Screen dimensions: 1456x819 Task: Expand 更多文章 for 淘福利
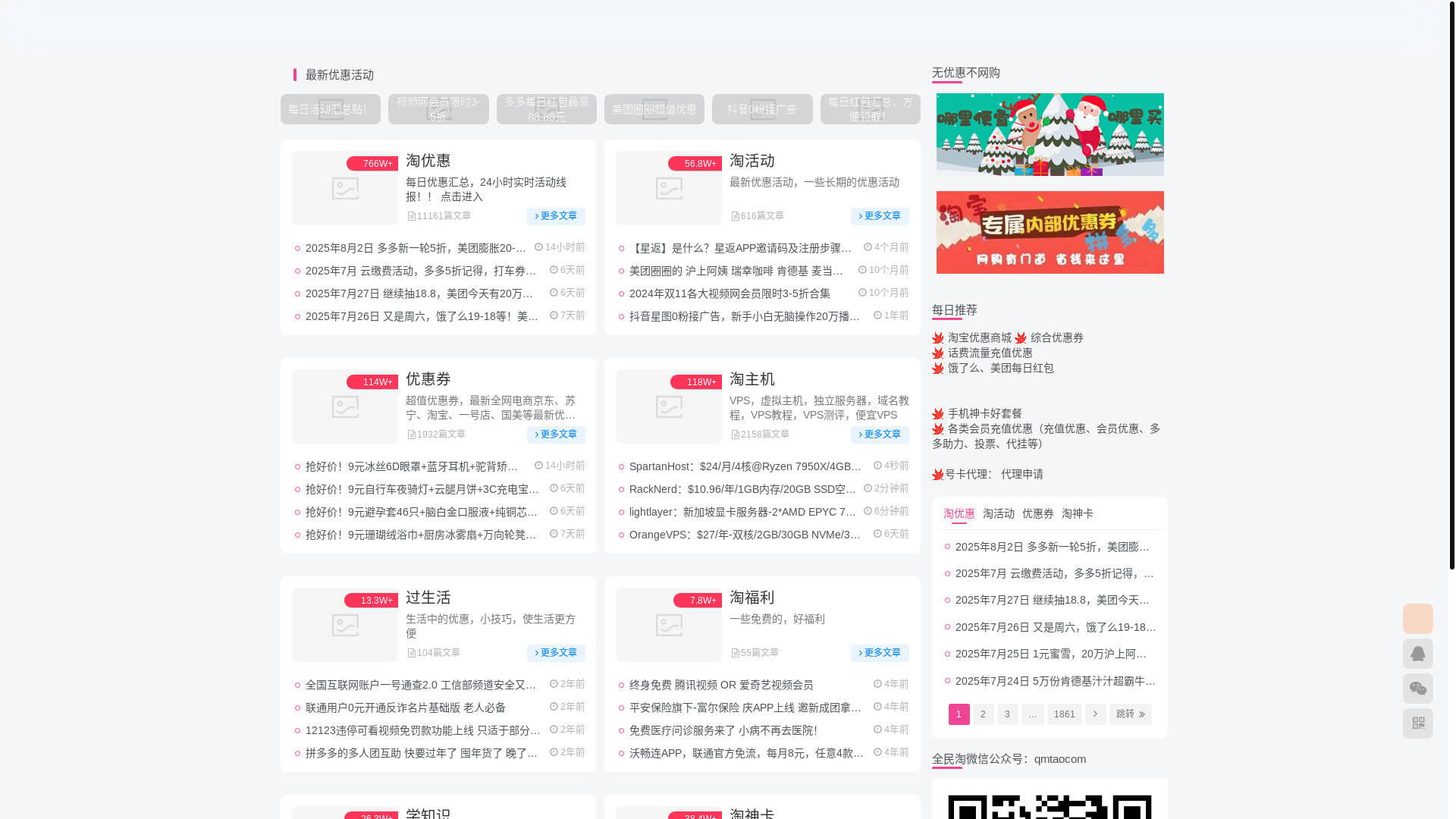(880, 653)
